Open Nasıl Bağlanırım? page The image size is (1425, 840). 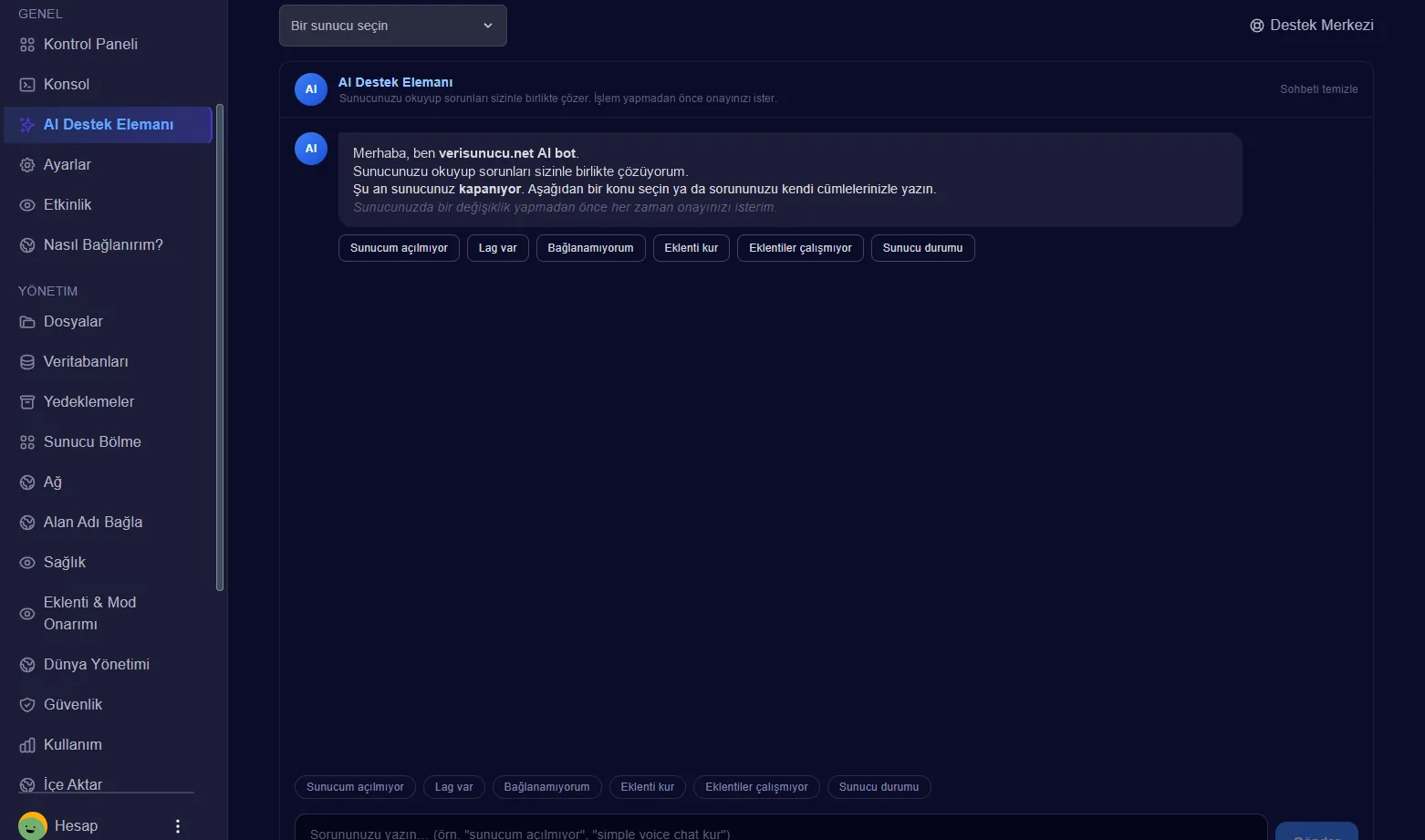pyautogui.click(x=103, y=244)
